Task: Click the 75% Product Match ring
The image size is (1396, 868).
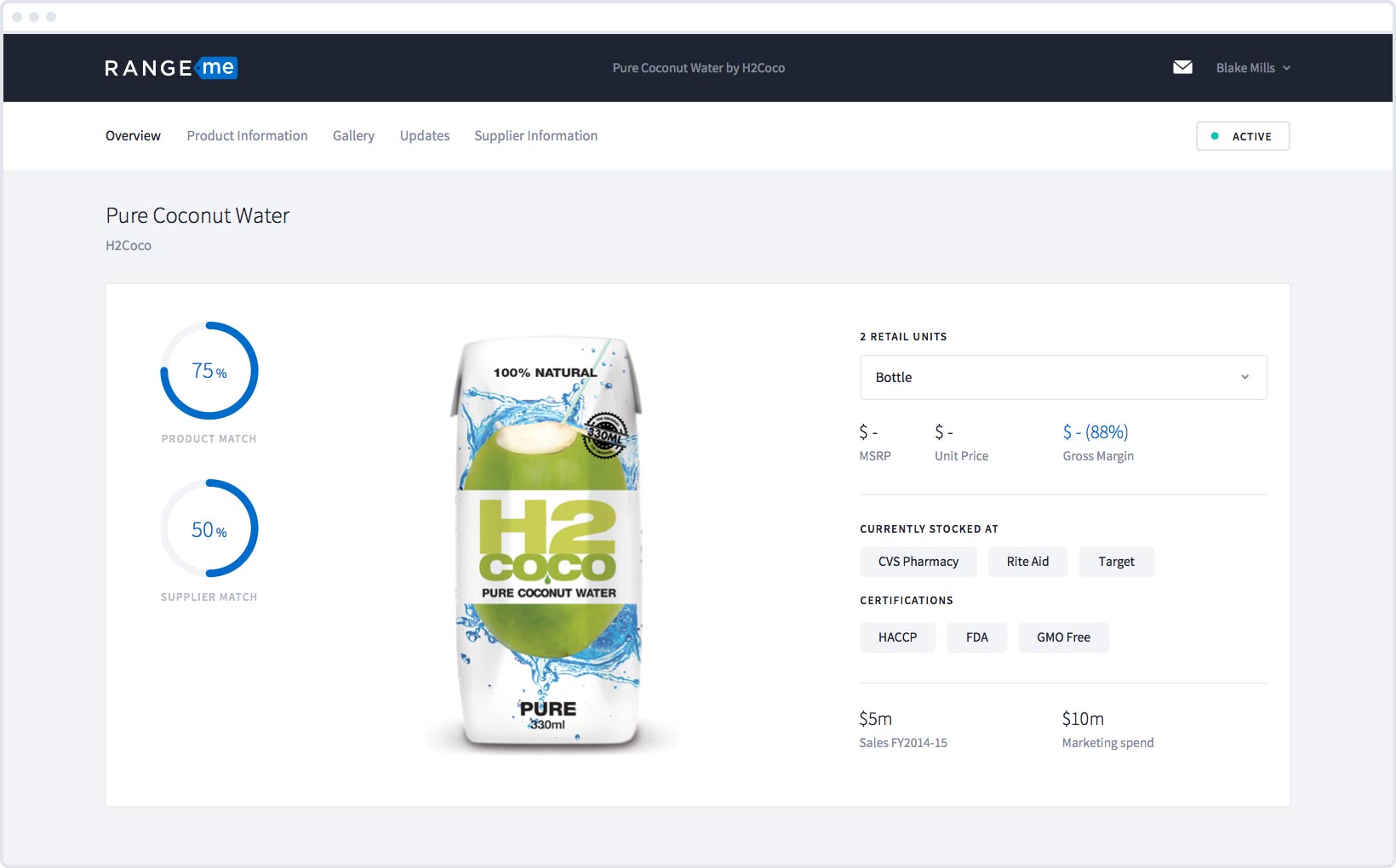Action: (x=209, y=371)
